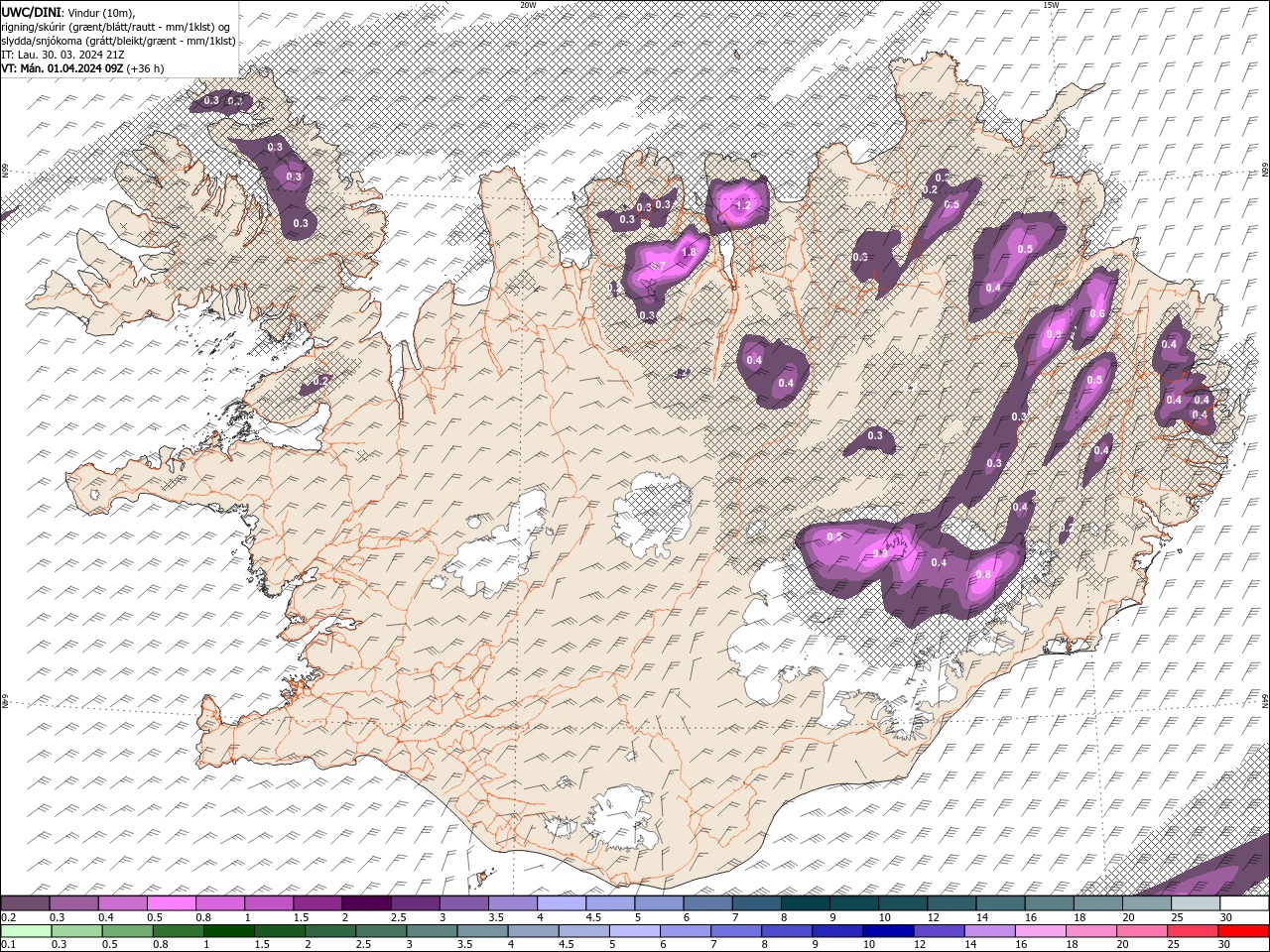
Task: Click the 'slydda/snjókoma' legend description line
Action: point(118,41)
